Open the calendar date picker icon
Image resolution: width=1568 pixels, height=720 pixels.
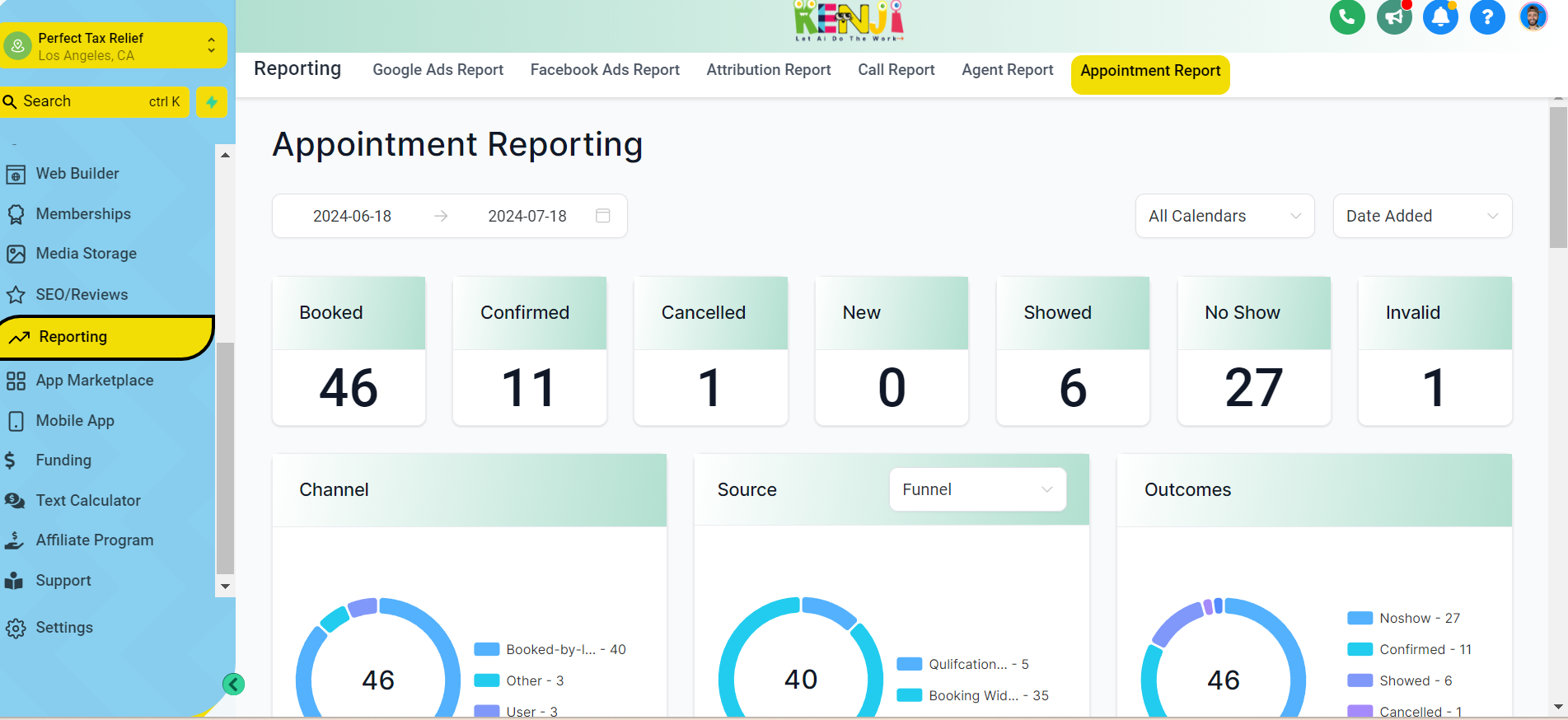pyautogui.click(x=603, y=215)
